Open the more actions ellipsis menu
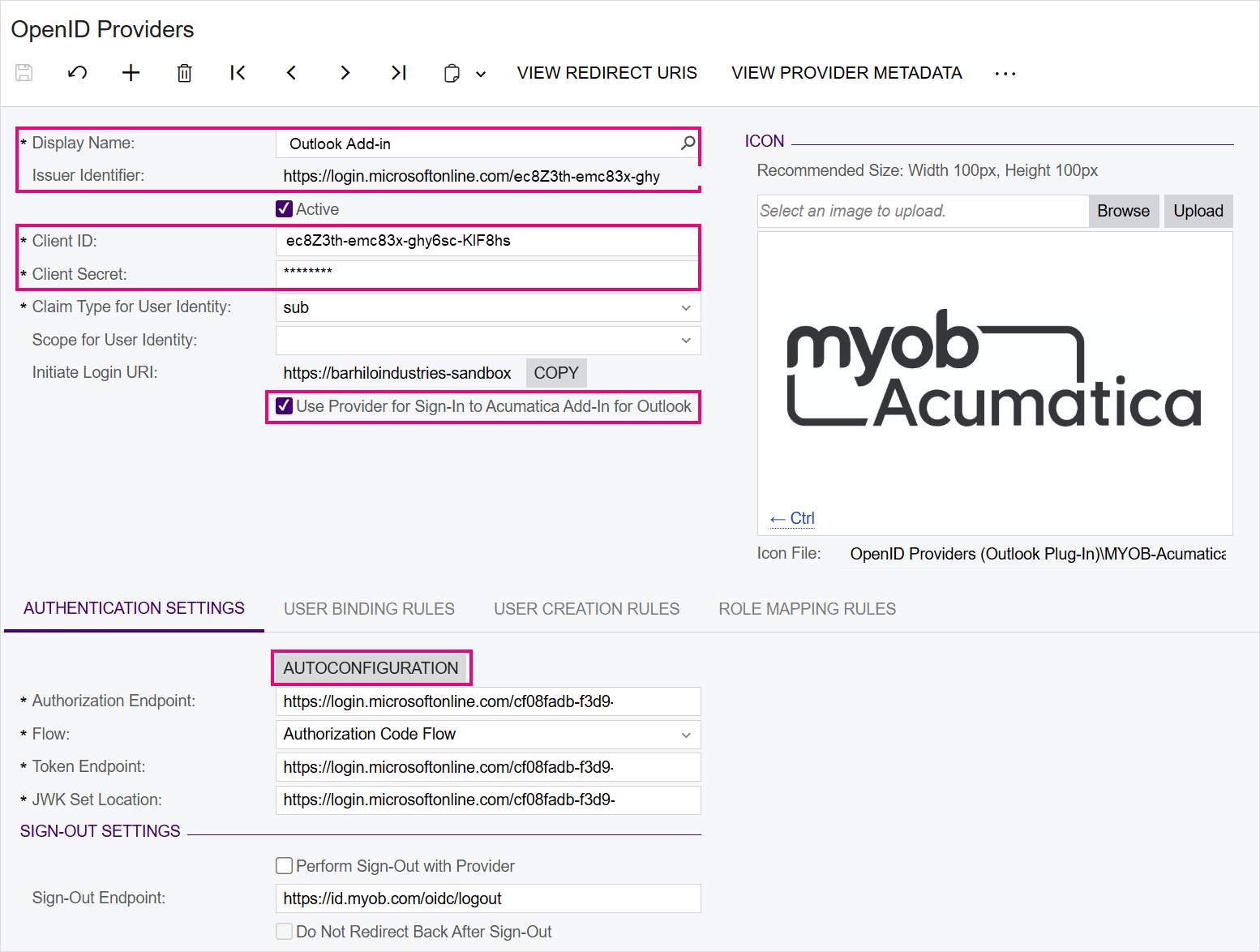The image size is (1260, 952). [1005, 74]
